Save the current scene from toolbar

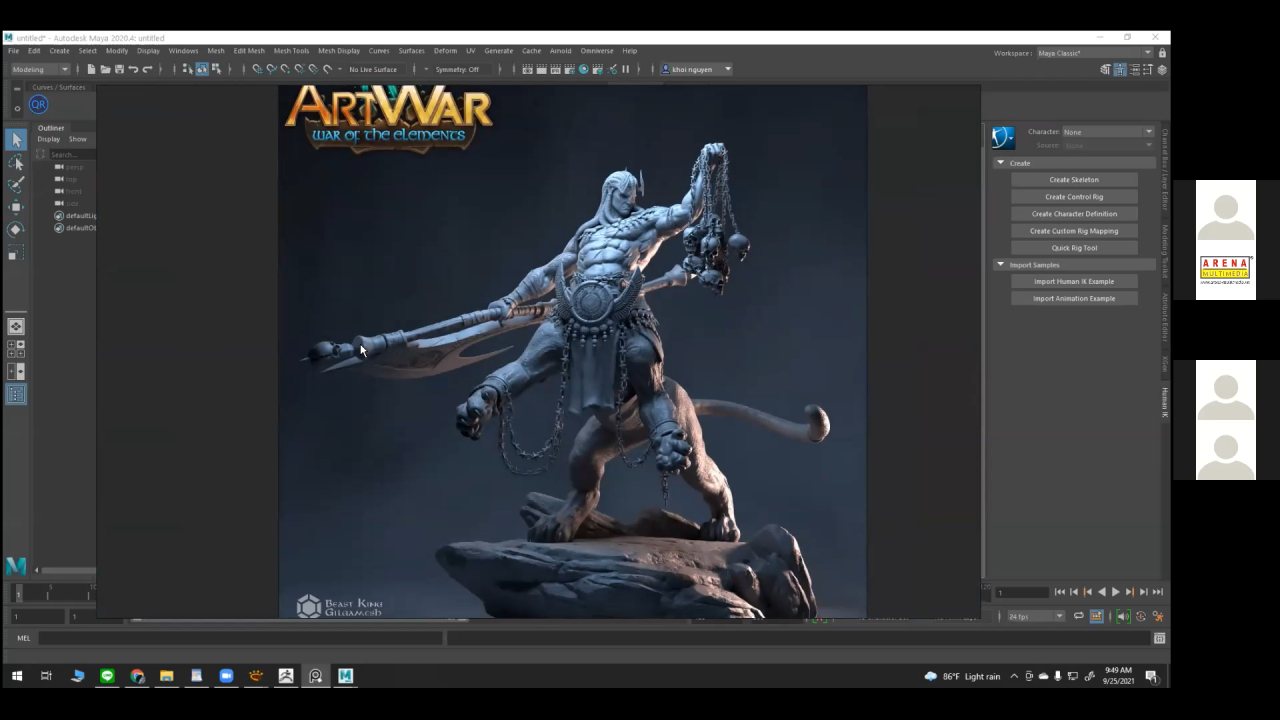[119, 69]
